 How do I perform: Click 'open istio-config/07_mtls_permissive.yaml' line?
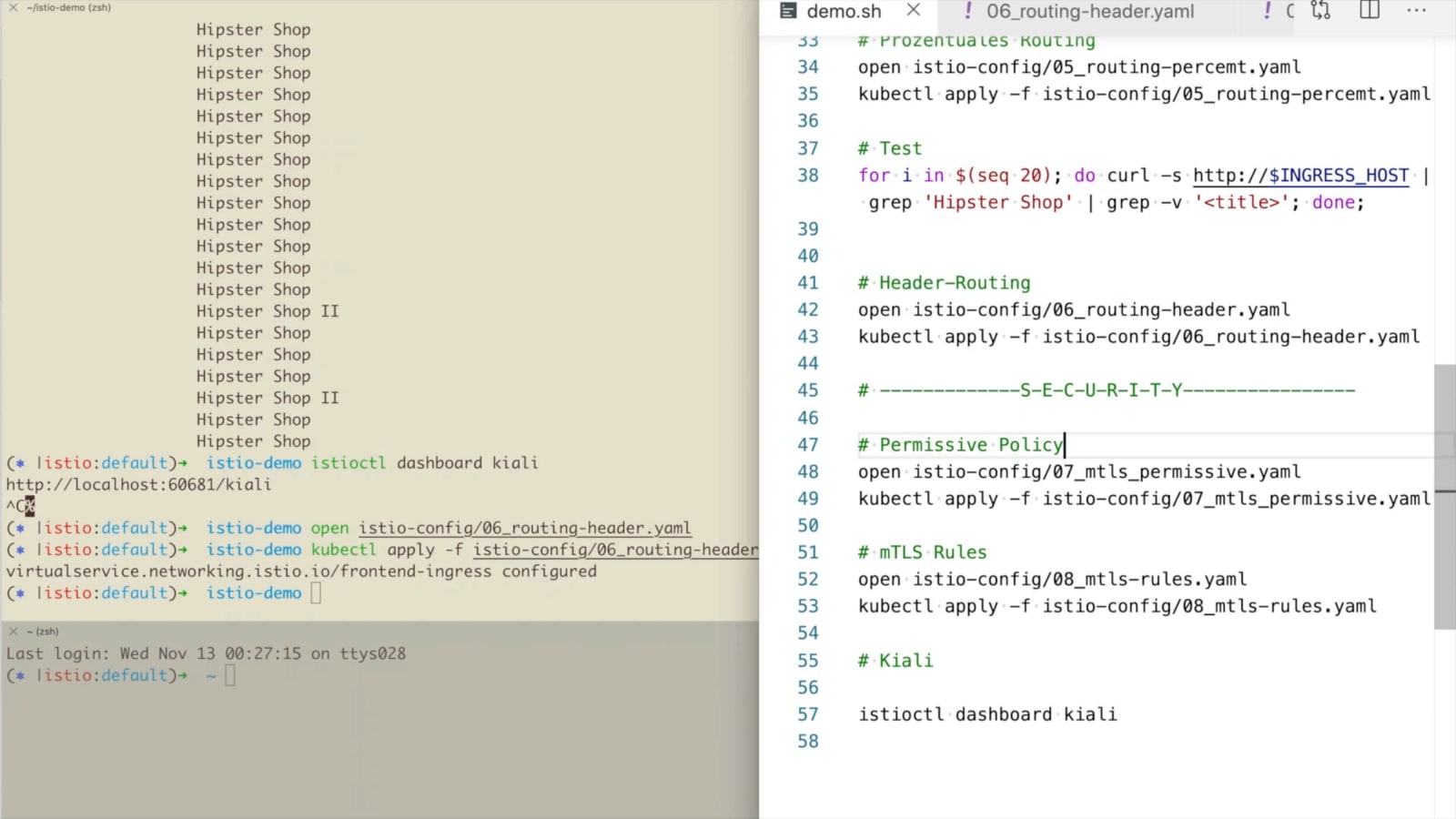click(x=1079, y=471)
